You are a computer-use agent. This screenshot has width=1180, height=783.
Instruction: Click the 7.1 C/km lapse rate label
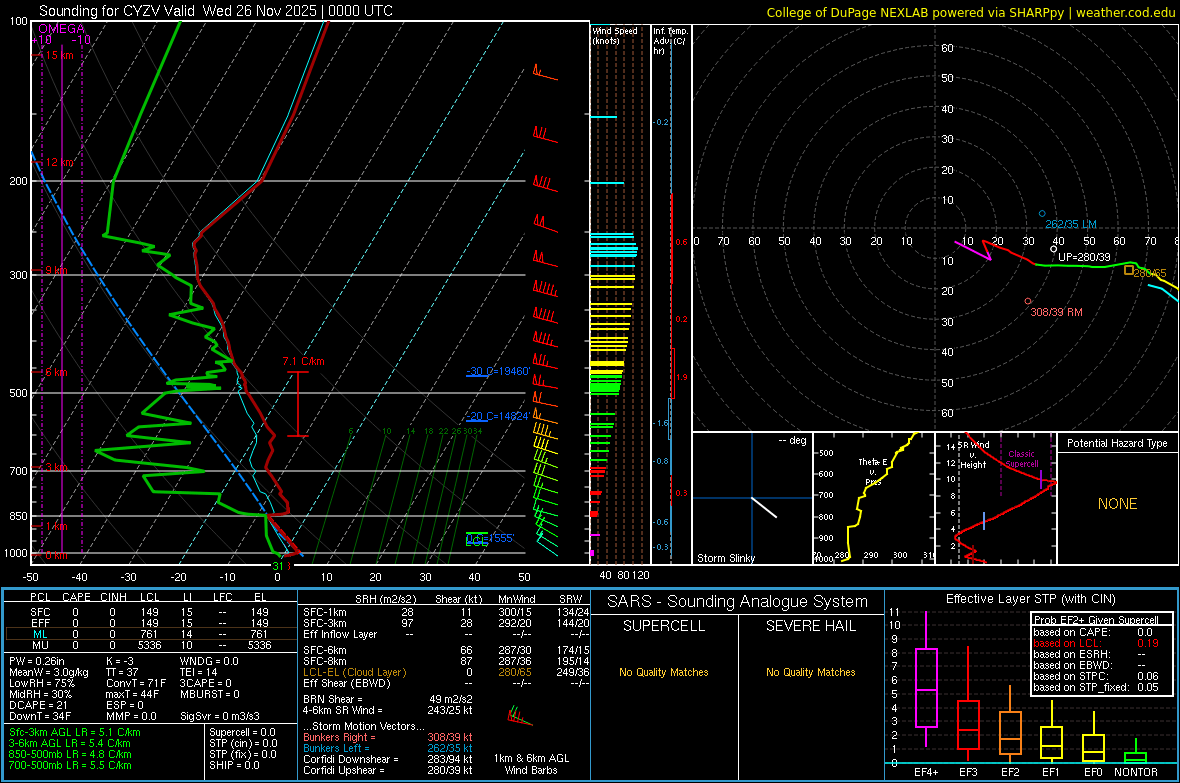point(303,361)
